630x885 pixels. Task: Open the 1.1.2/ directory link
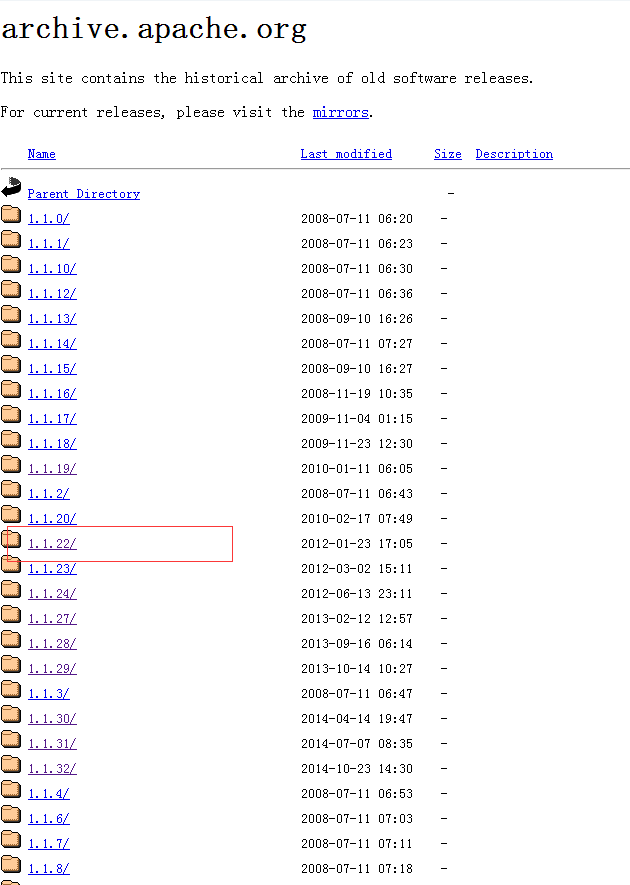(x=49, y=494)
